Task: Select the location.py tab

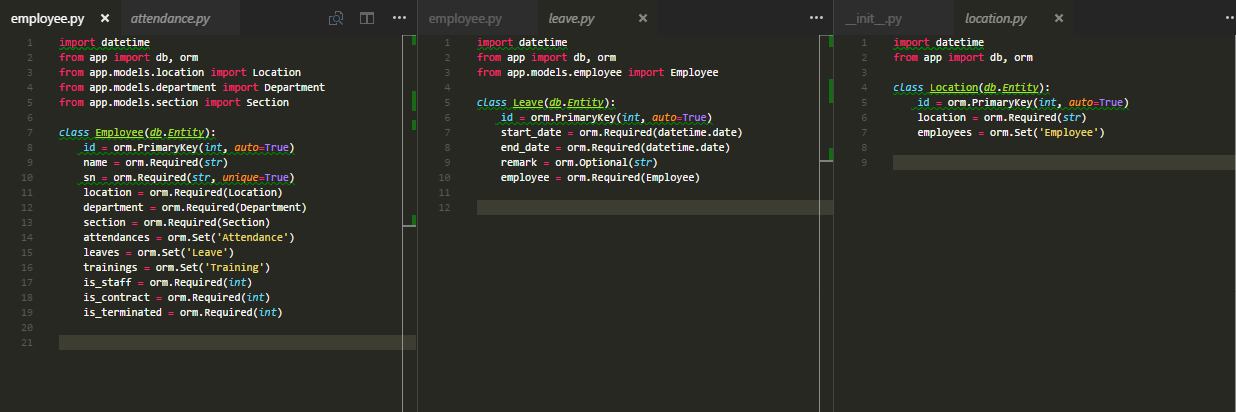Action: click(x=995, y=18)
